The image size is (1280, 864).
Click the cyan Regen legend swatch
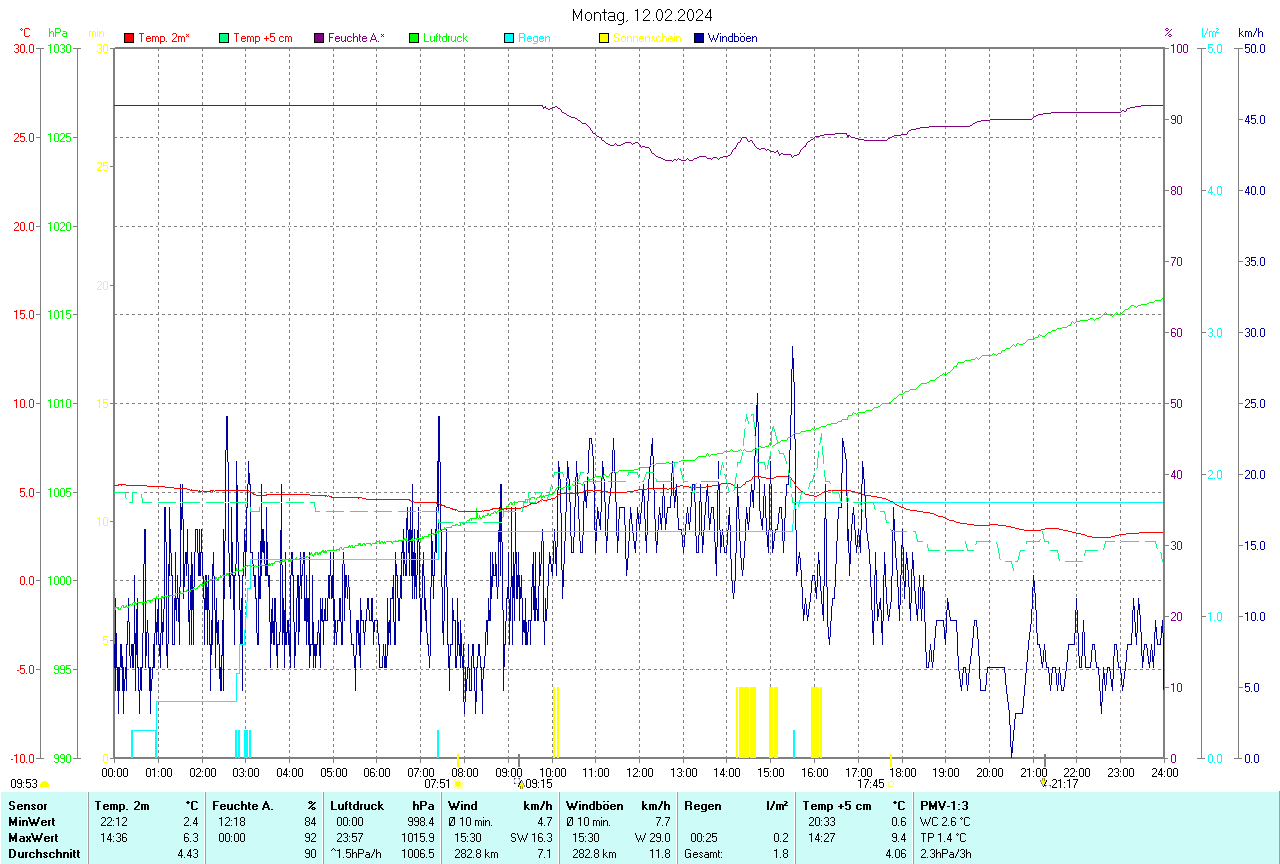tap(509, 38)
